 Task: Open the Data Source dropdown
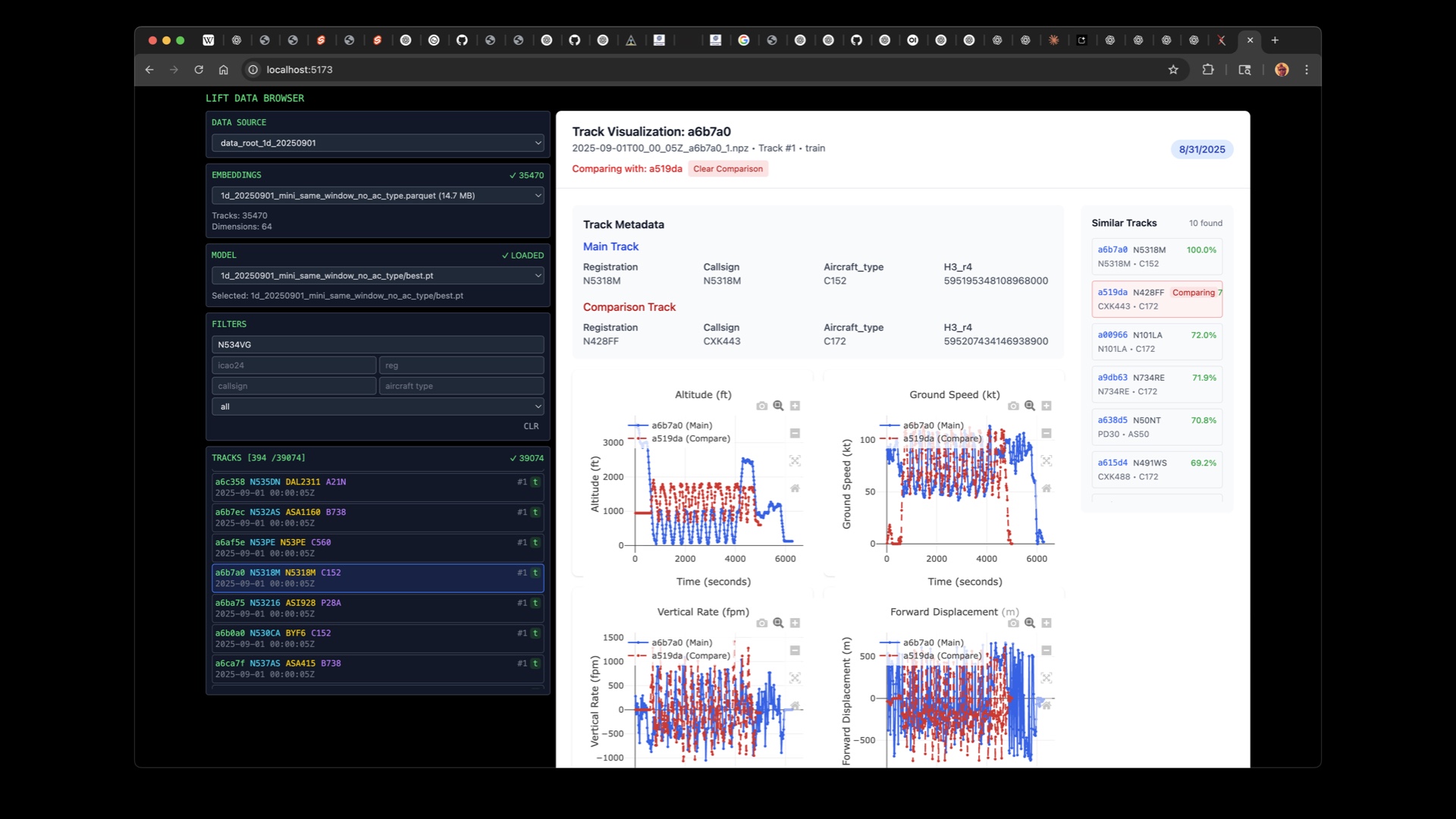[378, 143]
